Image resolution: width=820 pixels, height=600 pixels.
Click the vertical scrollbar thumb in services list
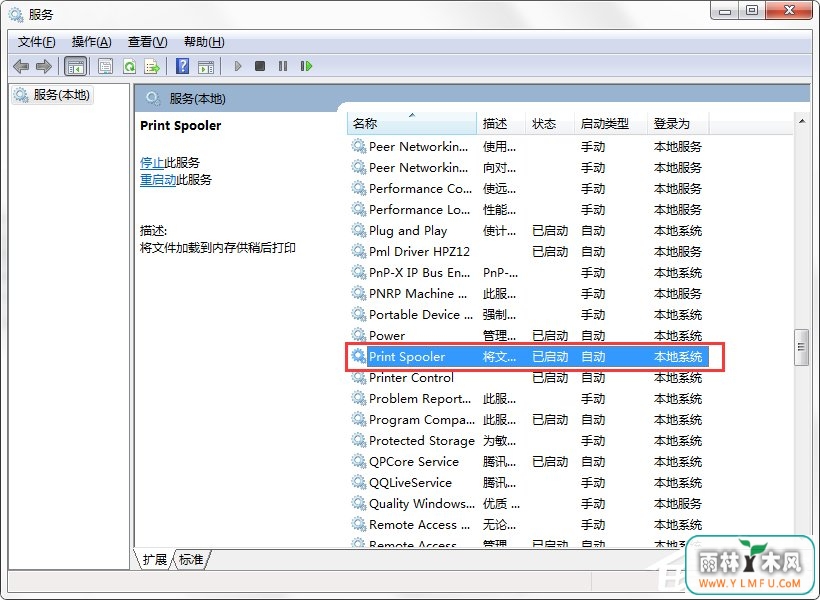[801, 347]
